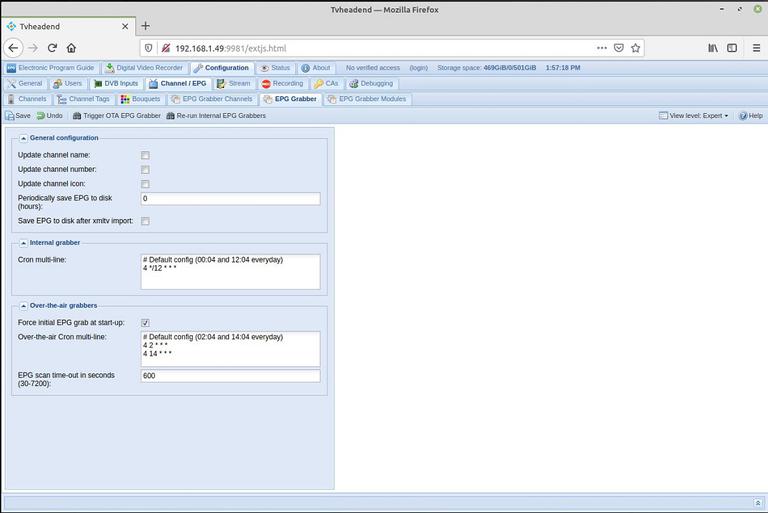
Task: Switch to Debugging tab
Action: [371, 84]
